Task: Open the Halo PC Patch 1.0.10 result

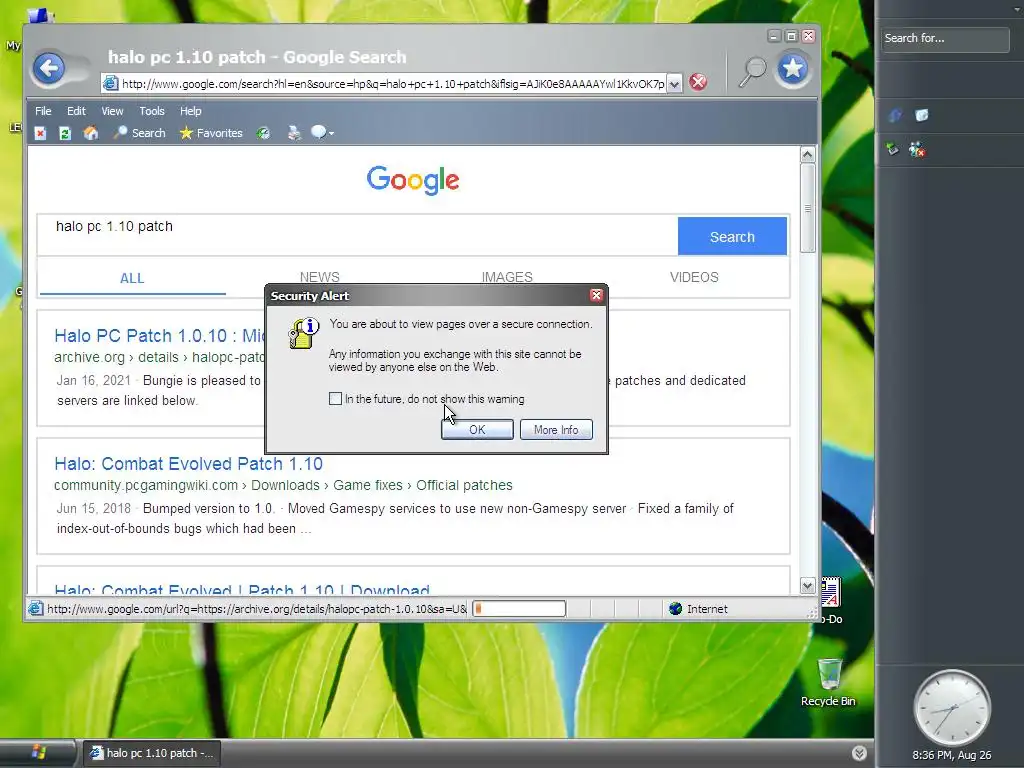Action: coord(159,336)
